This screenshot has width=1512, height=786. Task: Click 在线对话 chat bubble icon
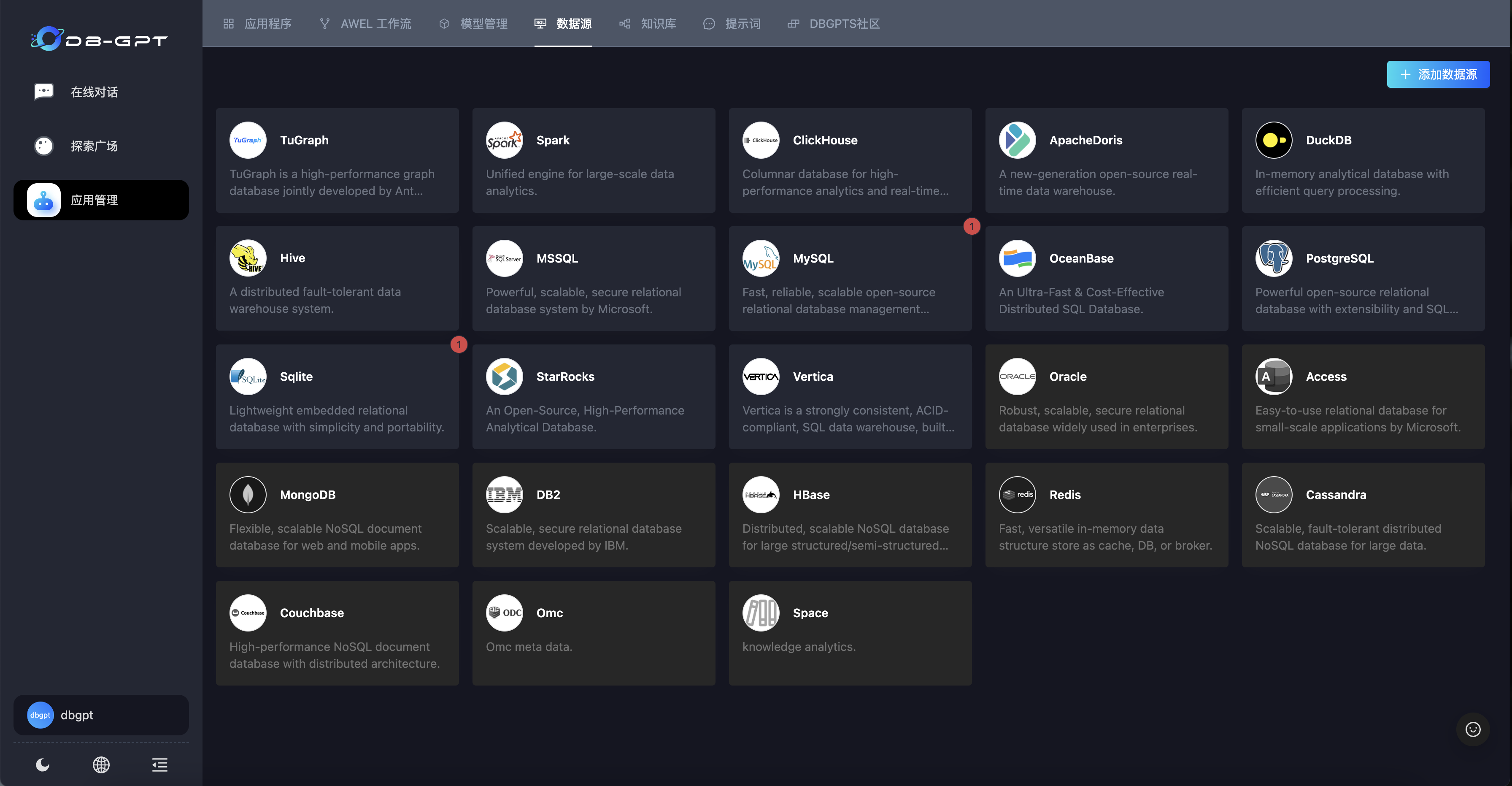(43, 92)
